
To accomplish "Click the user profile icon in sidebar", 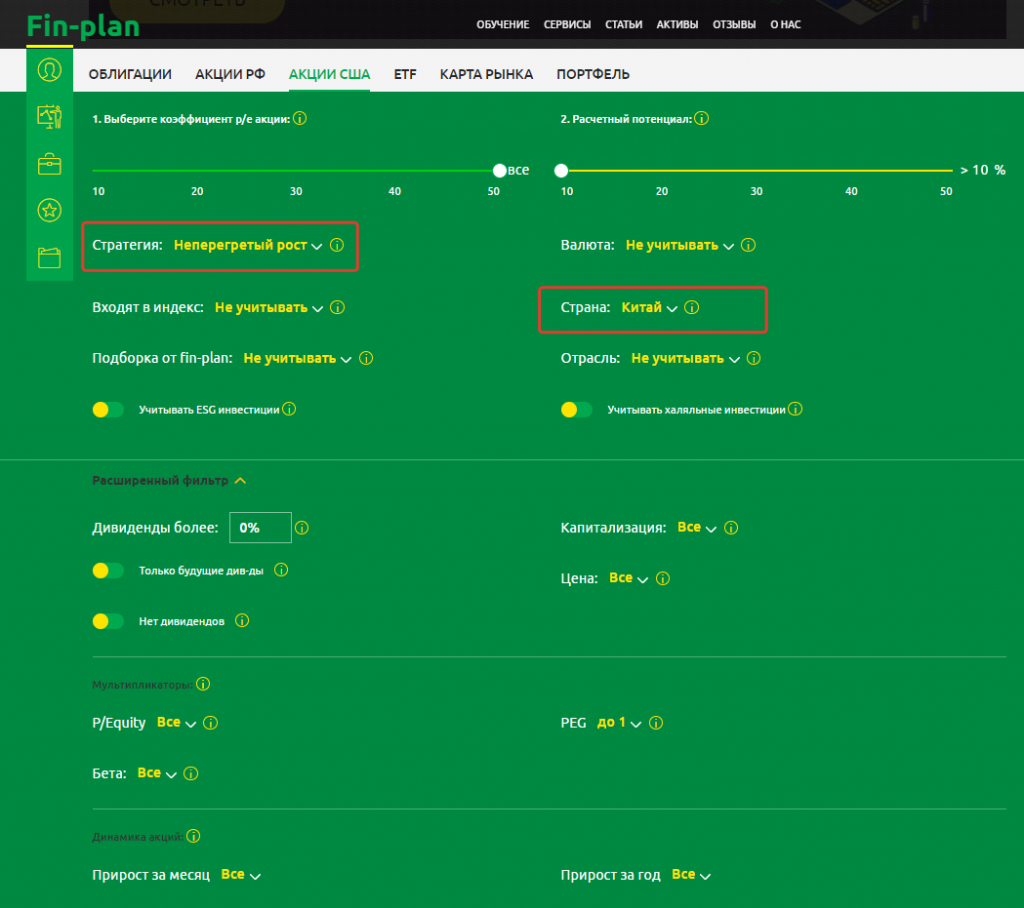I will (49, 70).
